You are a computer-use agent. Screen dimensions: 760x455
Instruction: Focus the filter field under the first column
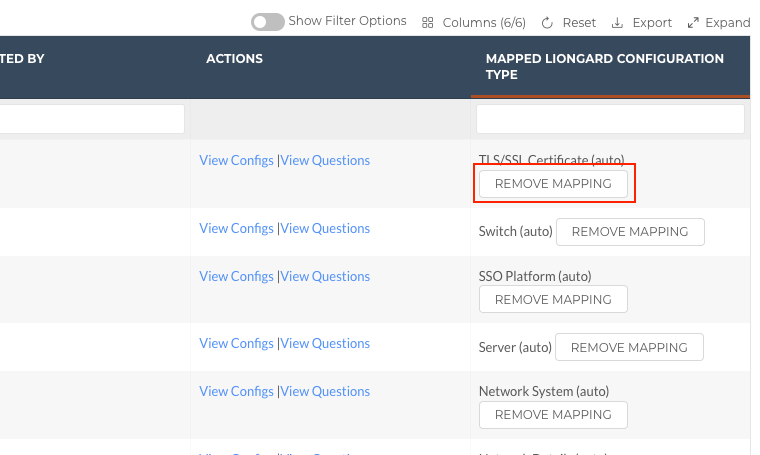point(92,119)
